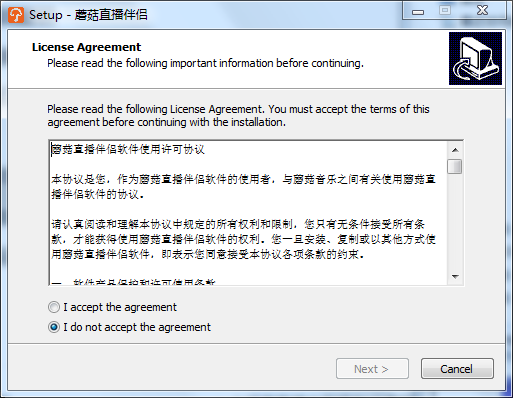
Task: Minimize the Setup window
Action: click(418, 12)
